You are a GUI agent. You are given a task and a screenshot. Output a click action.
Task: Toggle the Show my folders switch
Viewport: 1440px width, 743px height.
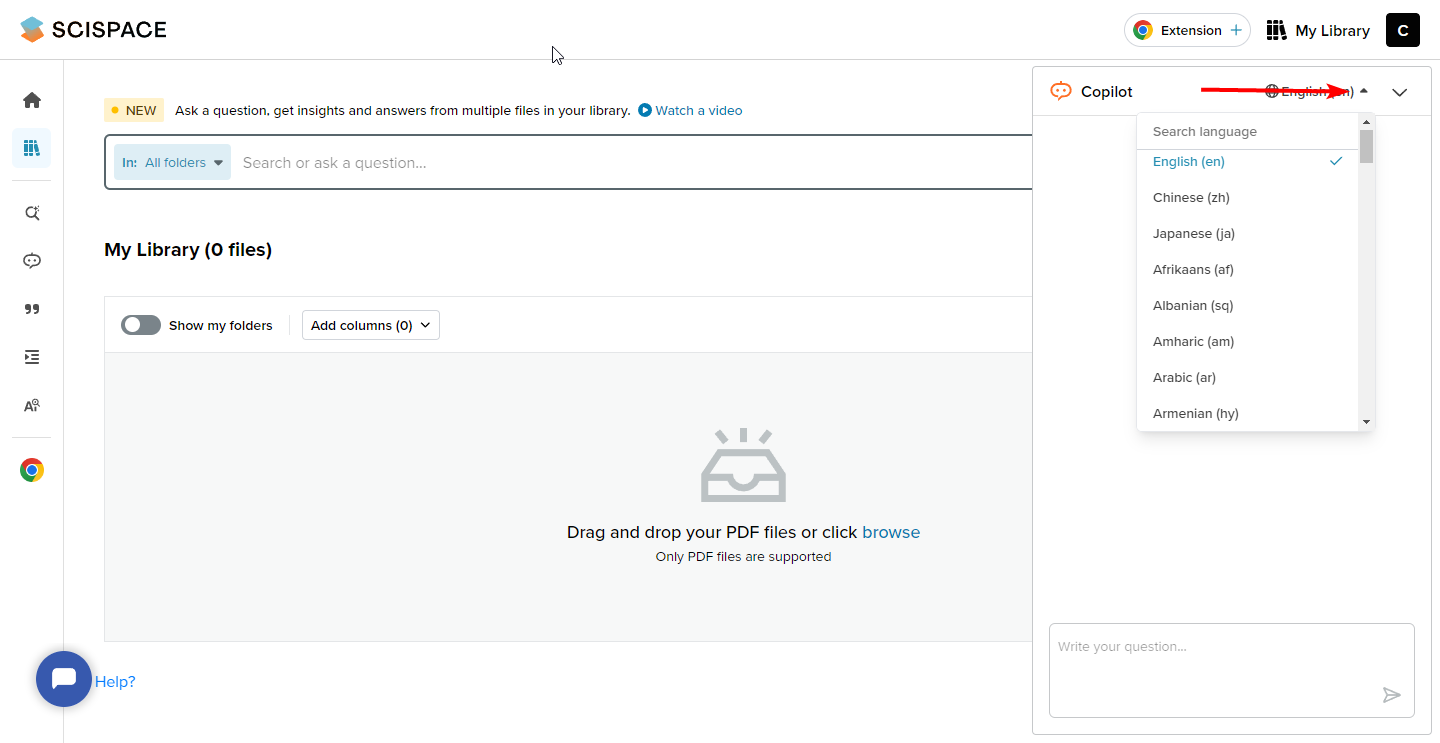(141, 325)
